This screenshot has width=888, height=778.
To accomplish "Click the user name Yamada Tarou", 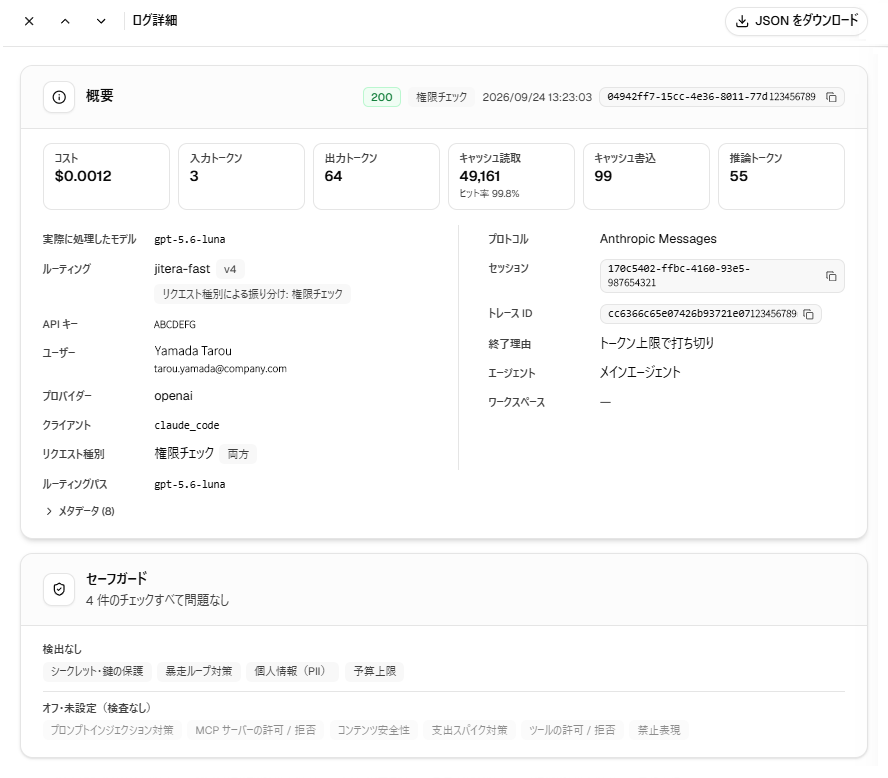I will [193, 351].
